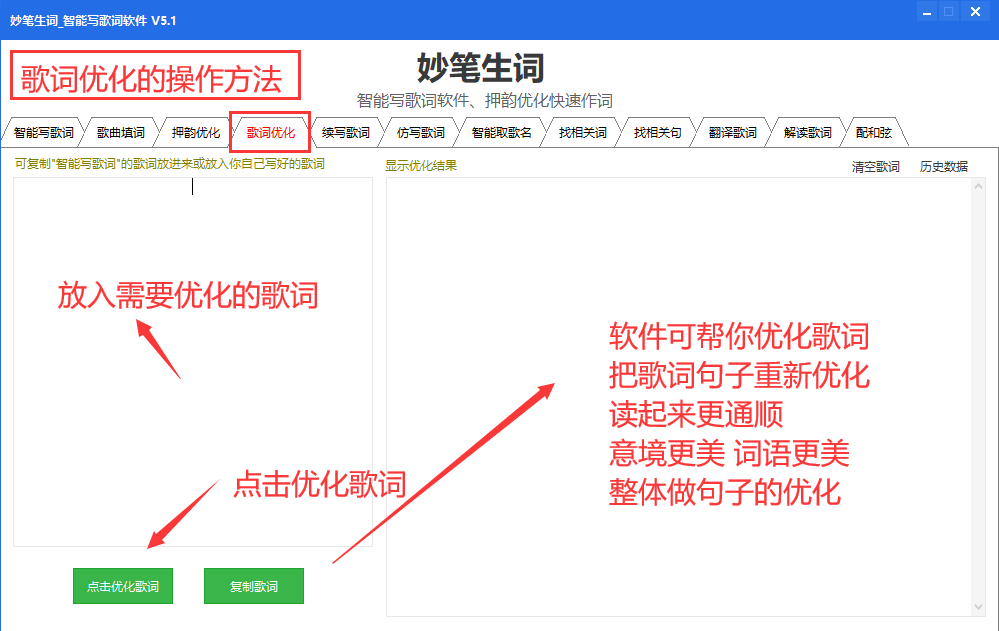The height and width of the screenshot is (631, 999).
Task: Open the 仿写歌词 tab
Action: [x=420, y=133]
